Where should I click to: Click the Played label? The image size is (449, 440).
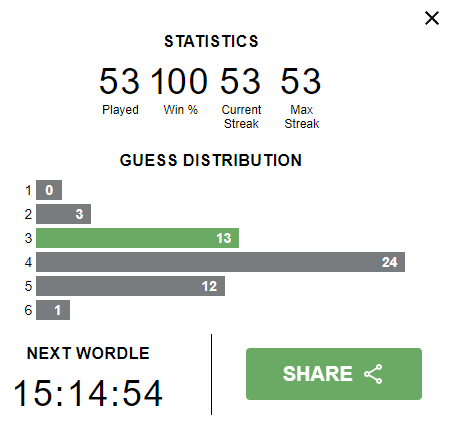(120, 110)
